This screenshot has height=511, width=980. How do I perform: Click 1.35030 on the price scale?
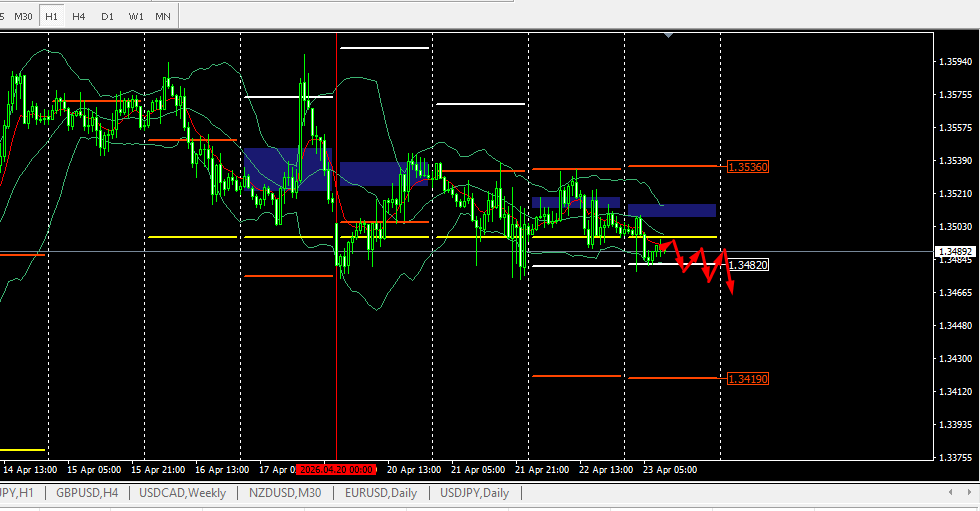point(956,227)
